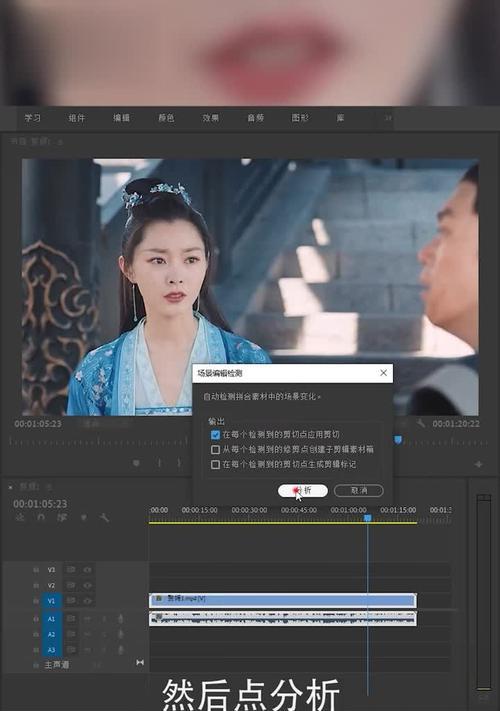Image resolution: width=500 pixels, height=711 pixels.
Task: Enable 从每个检测到的剪切点创建子剪辑素材箱 checkbox
Action: 215,449
